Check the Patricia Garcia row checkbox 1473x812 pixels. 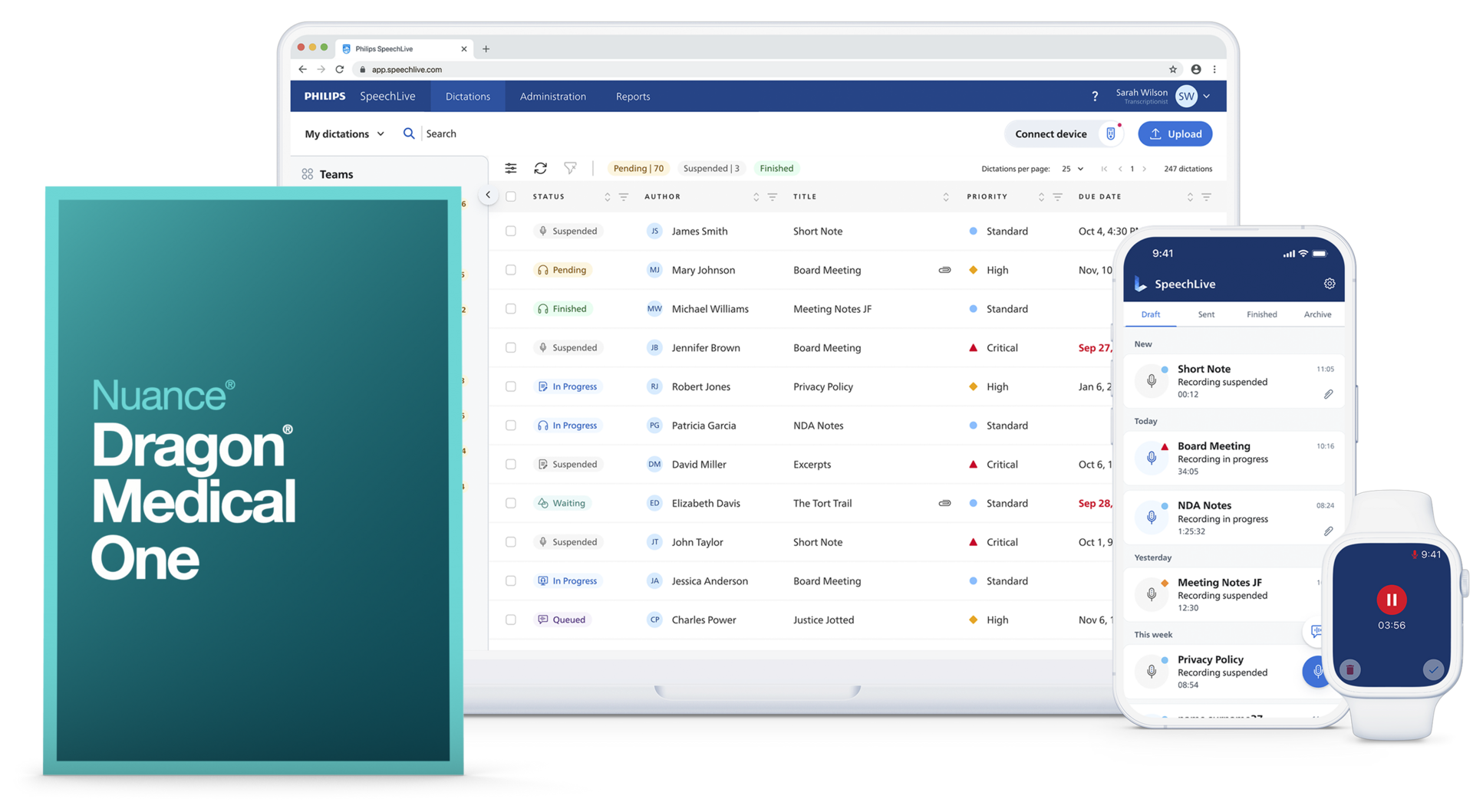[511, 426]
